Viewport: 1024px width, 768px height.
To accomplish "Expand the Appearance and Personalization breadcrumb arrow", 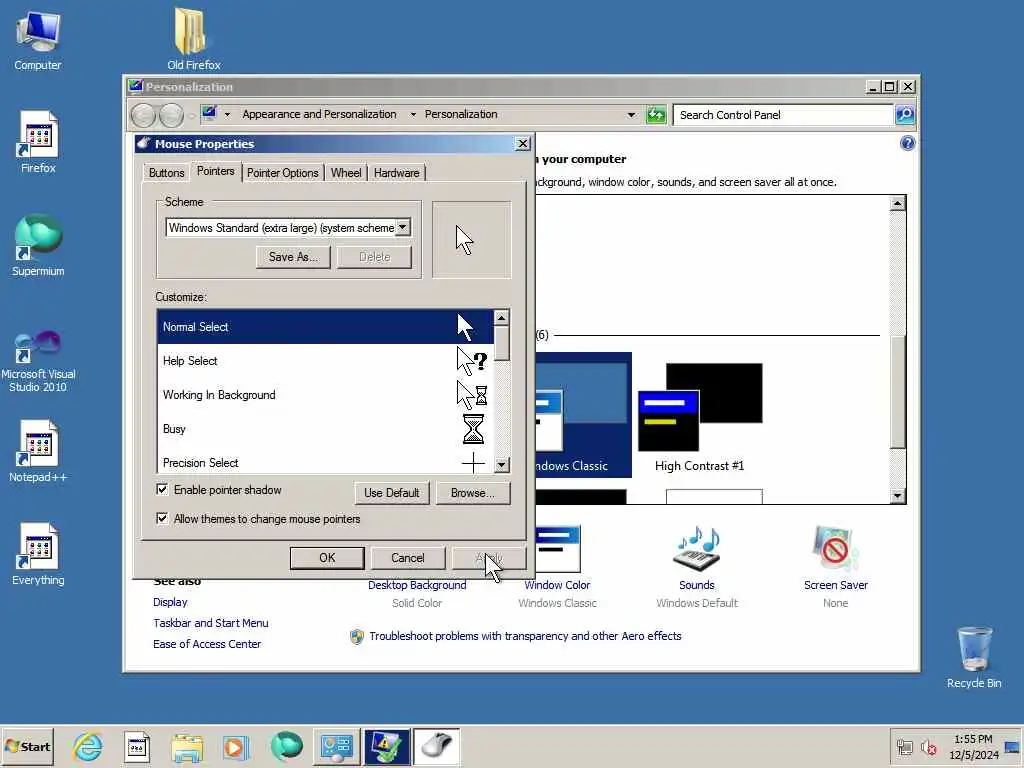I will tap(413, 114).
